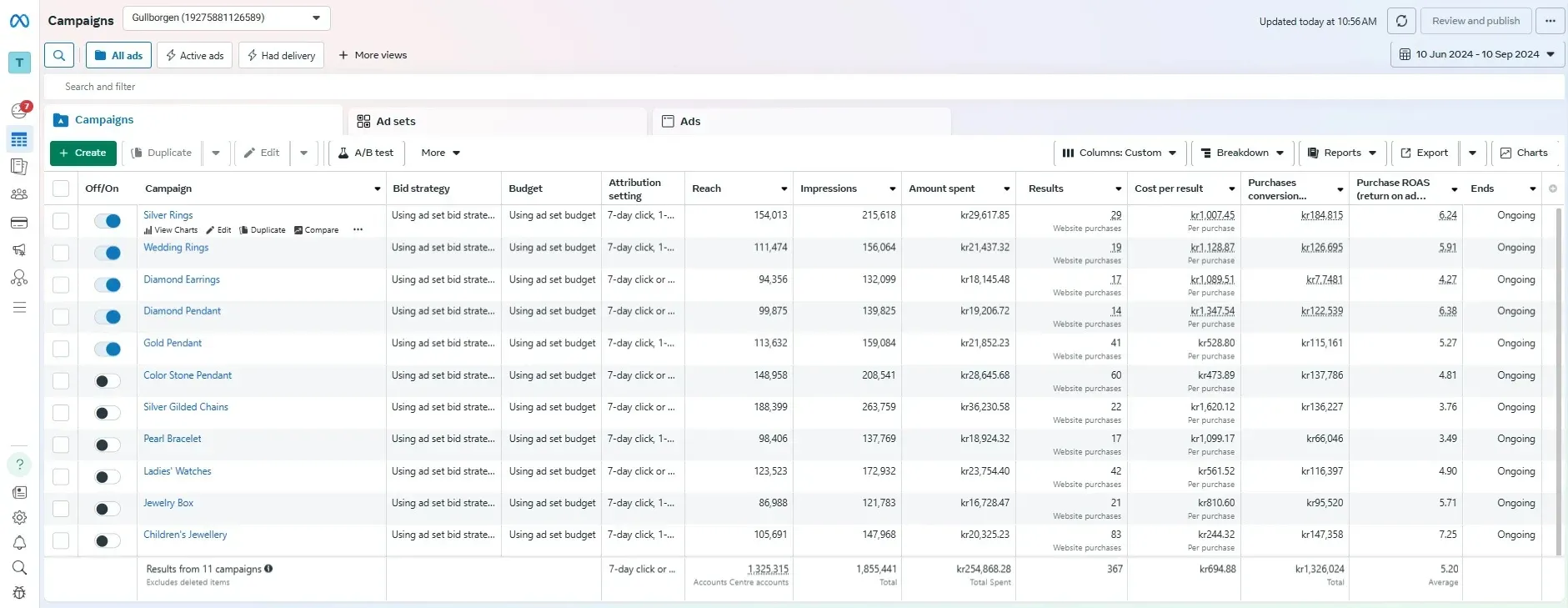This screenshot has width=1568, height=608.
Task: Open Events Manager icon in sidebar
Action: click(x=19, y=278)
